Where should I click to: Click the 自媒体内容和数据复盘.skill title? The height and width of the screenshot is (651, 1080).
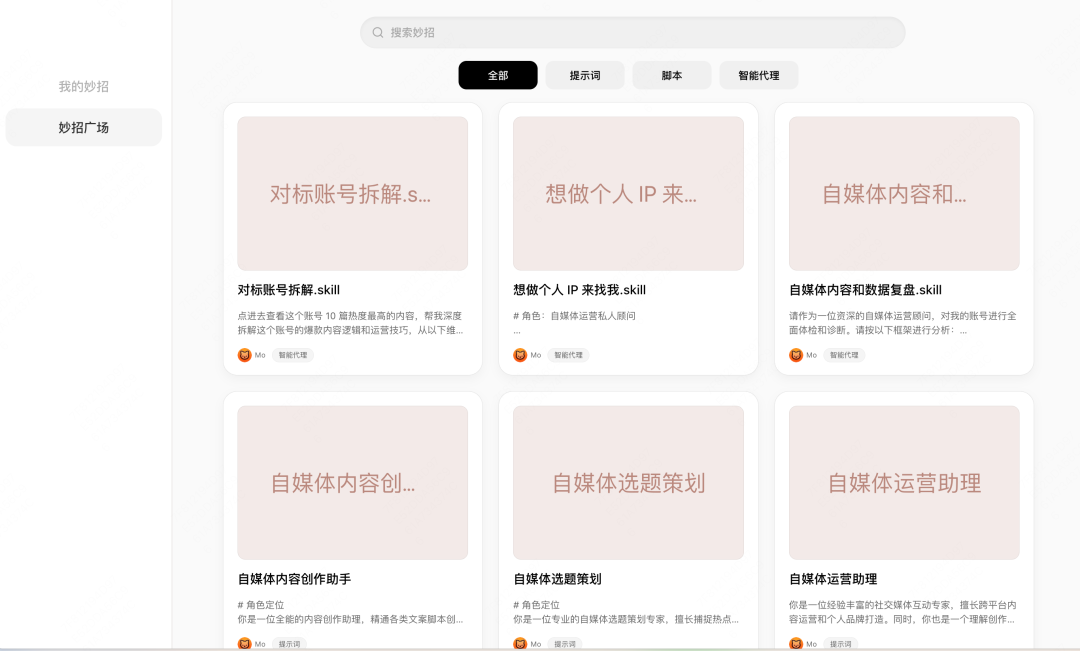coord(865,290)
